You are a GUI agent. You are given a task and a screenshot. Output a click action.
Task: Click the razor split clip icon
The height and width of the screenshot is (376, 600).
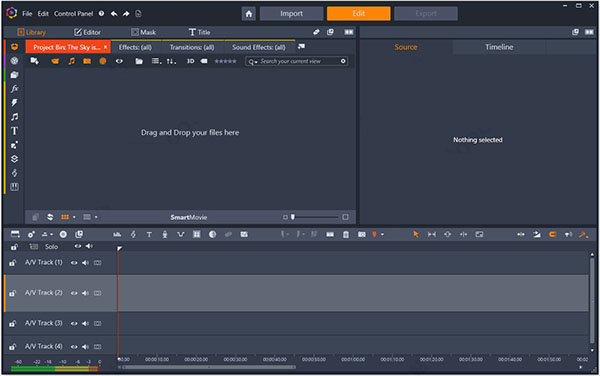330,234
